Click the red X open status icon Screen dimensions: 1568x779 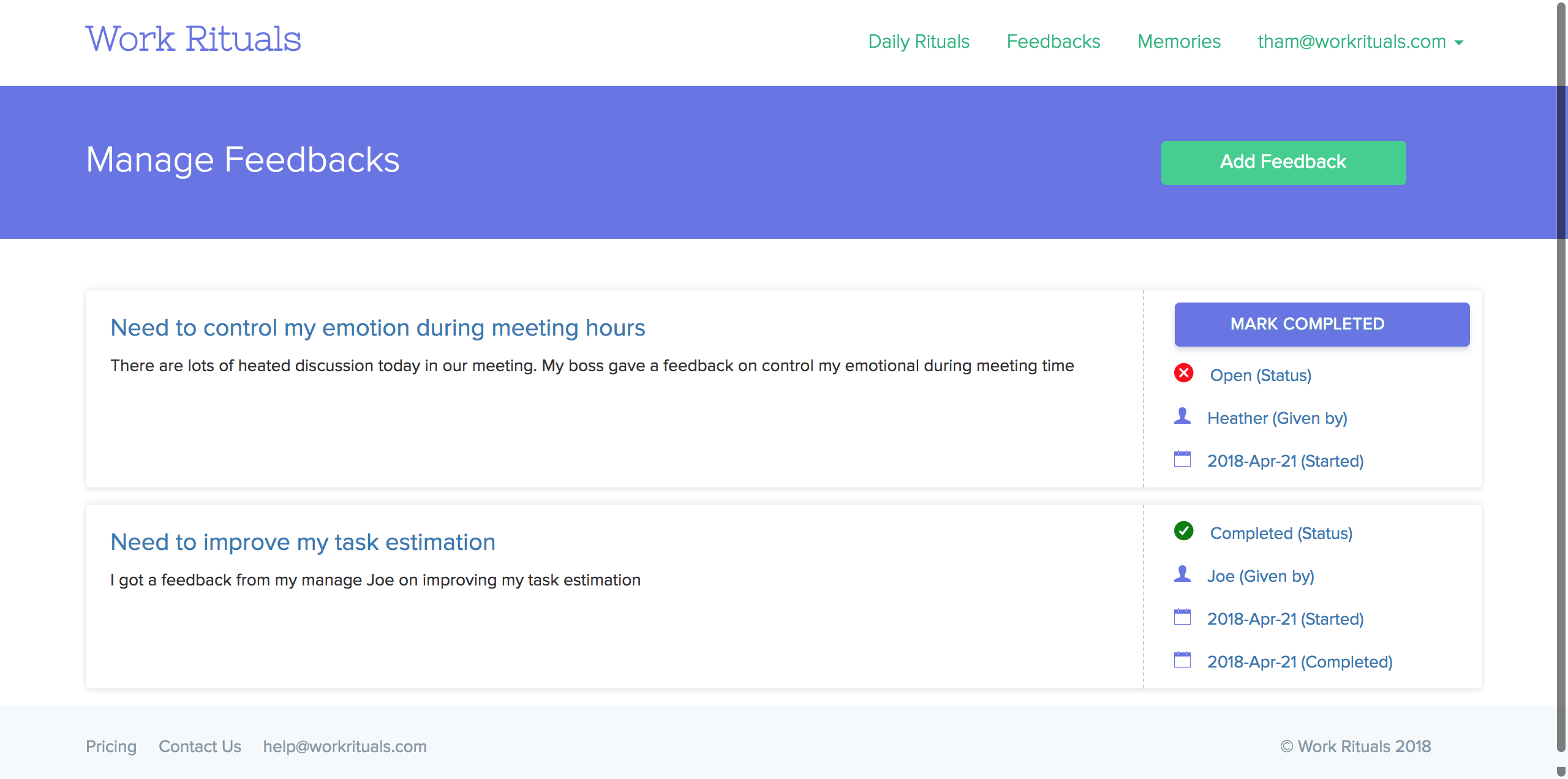[1183, 373]
